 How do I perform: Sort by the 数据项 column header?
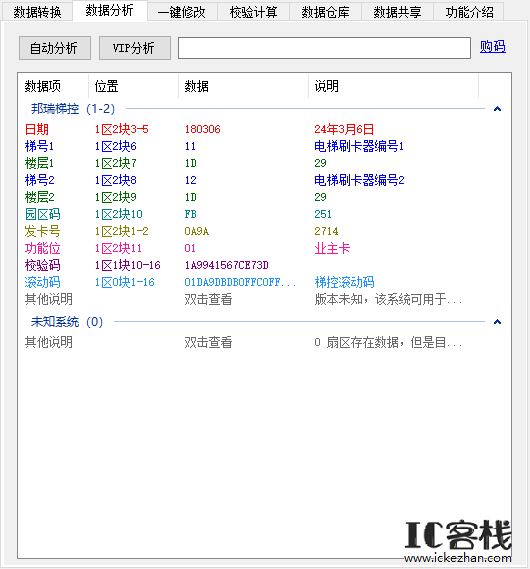(53, 86)
